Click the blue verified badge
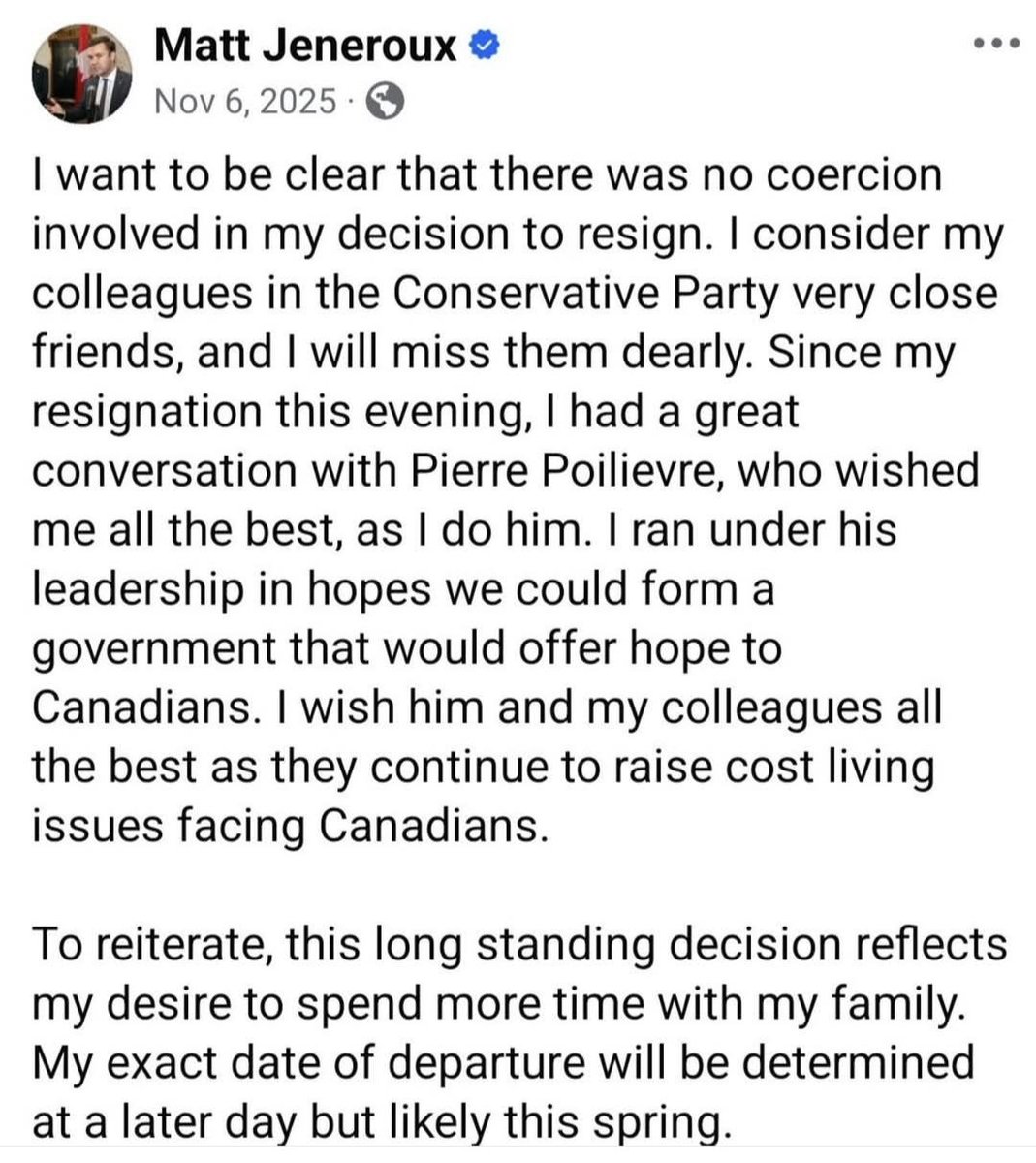The width and height of the screenshot is (1036, 1163). 484,44
